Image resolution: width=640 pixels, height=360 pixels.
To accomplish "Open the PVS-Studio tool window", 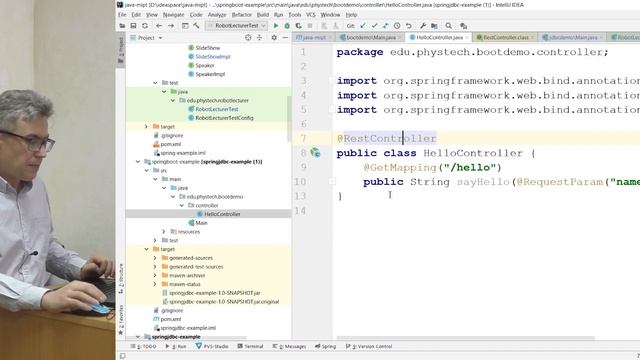I will pos(212,346).
